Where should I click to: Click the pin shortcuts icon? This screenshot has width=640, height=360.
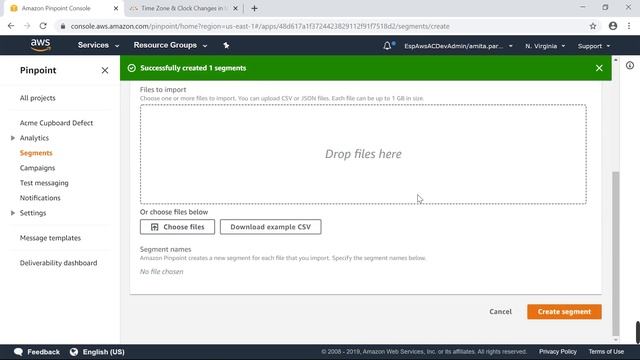point(226,45)
